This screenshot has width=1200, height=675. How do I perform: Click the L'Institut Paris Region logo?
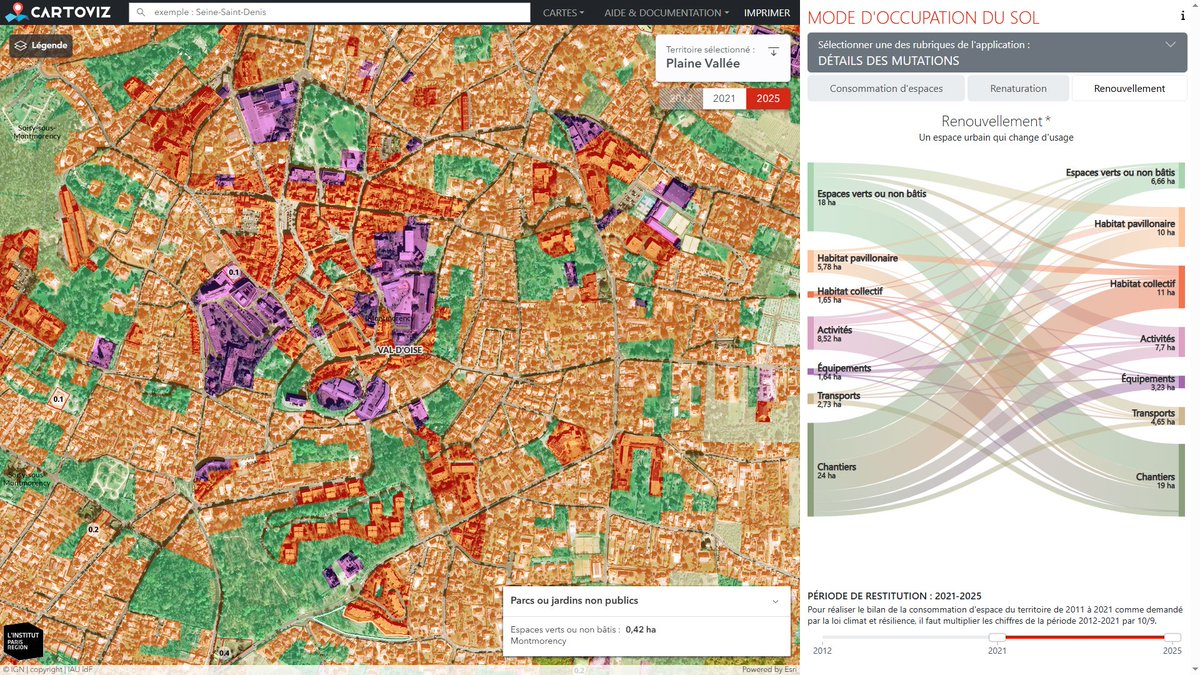click(x=22, y=640)
